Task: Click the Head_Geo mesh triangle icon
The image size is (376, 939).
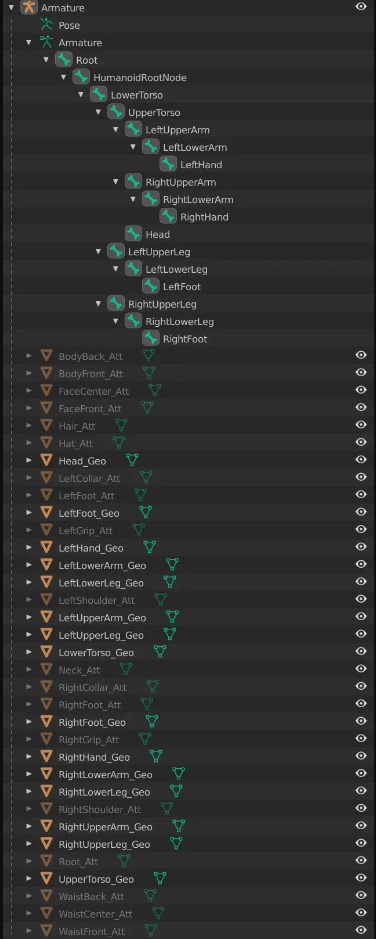Action: coord(46,461)
